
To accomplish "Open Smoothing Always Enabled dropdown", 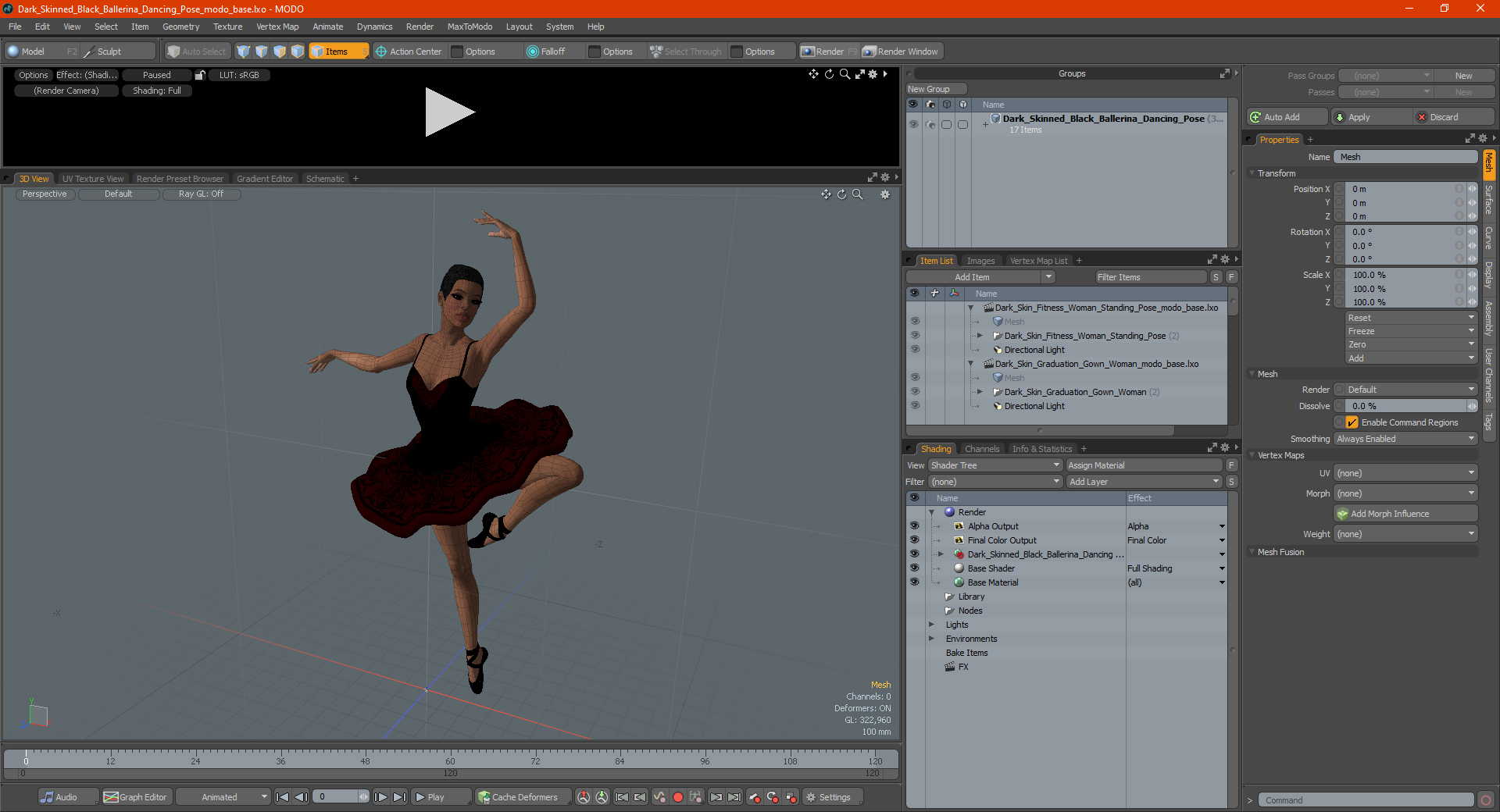I will pyautogui.click(x=1405, y=439).
